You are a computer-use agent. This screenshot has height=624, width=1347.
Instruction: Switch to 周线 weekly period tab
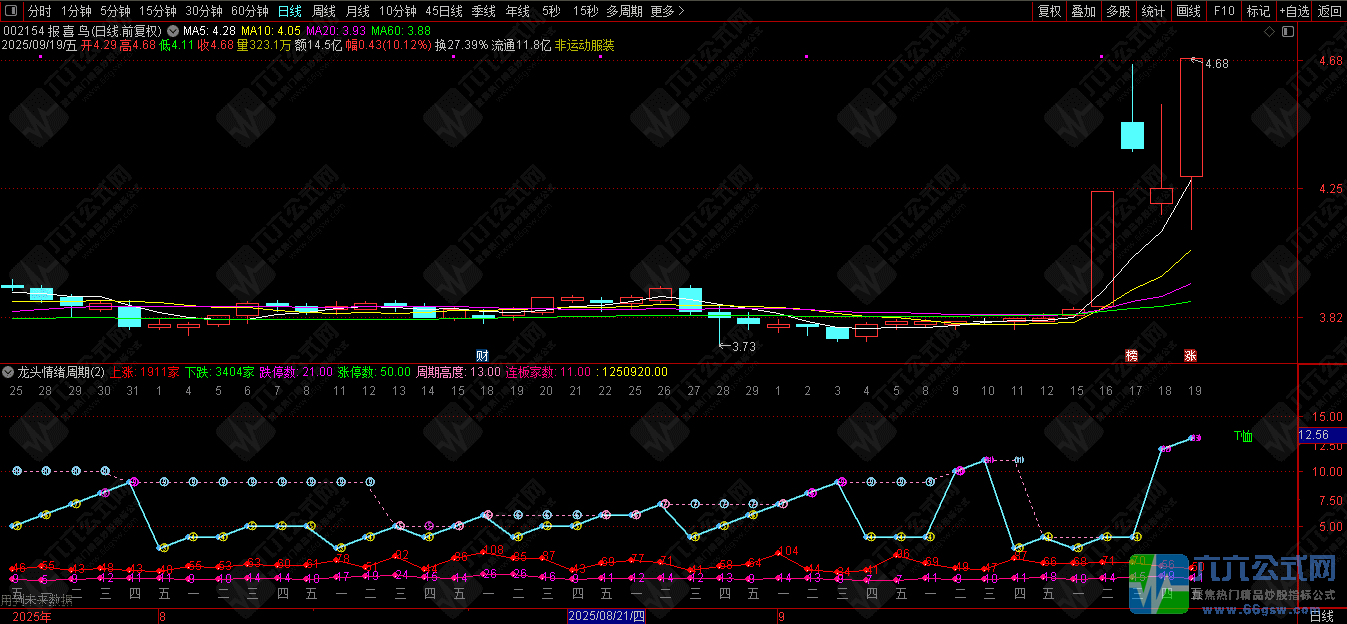tap(324, 11)
